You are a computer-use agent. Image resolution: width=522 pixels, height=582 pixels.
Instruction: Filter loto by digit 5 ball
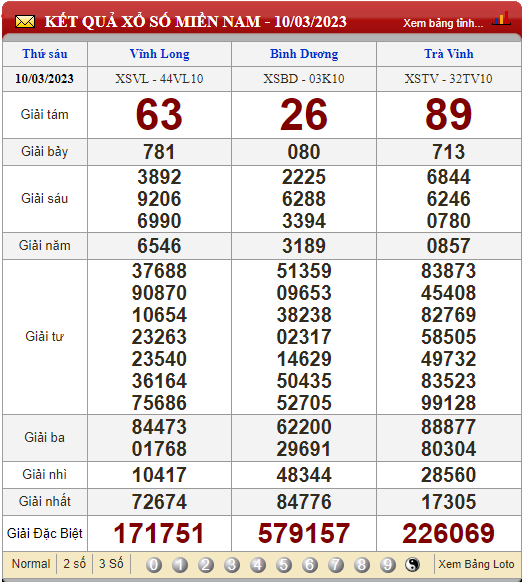point(284,565)
